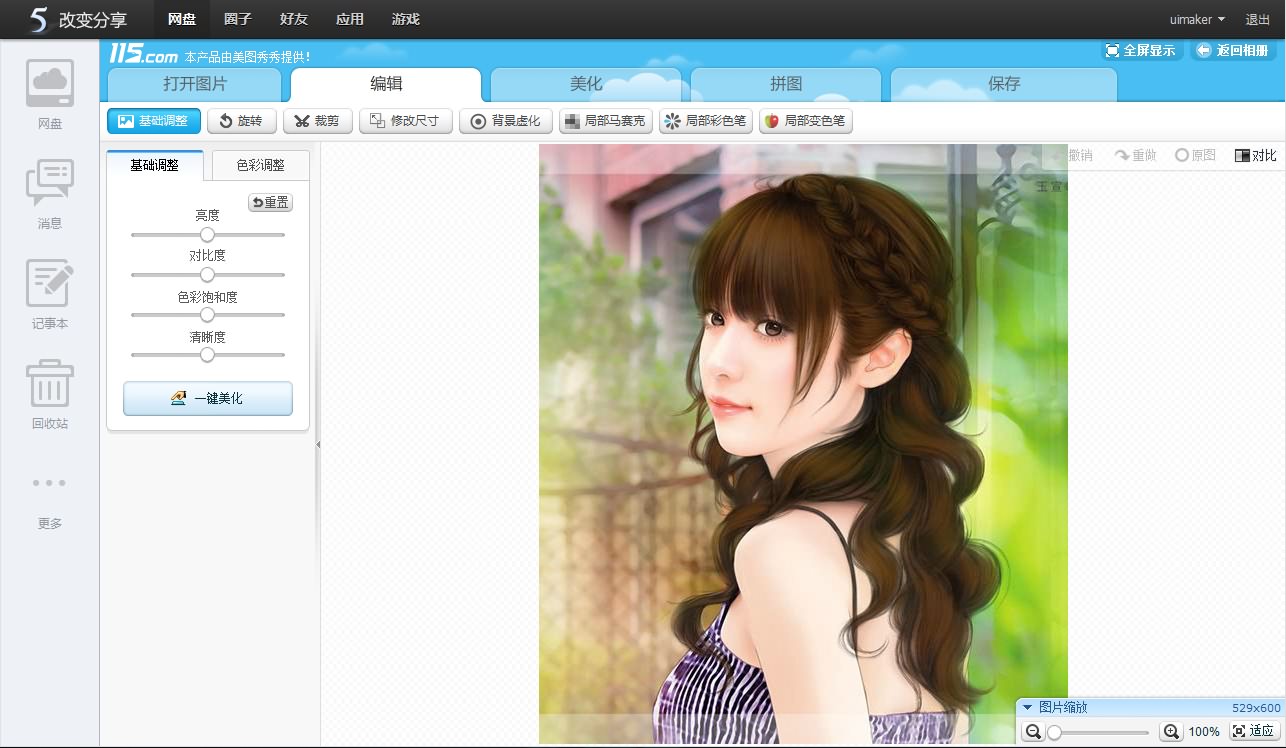This screenshot has width=1286, height=748.
Task: Switch to the 美化 tab
Action: click(x=586, y=84)
